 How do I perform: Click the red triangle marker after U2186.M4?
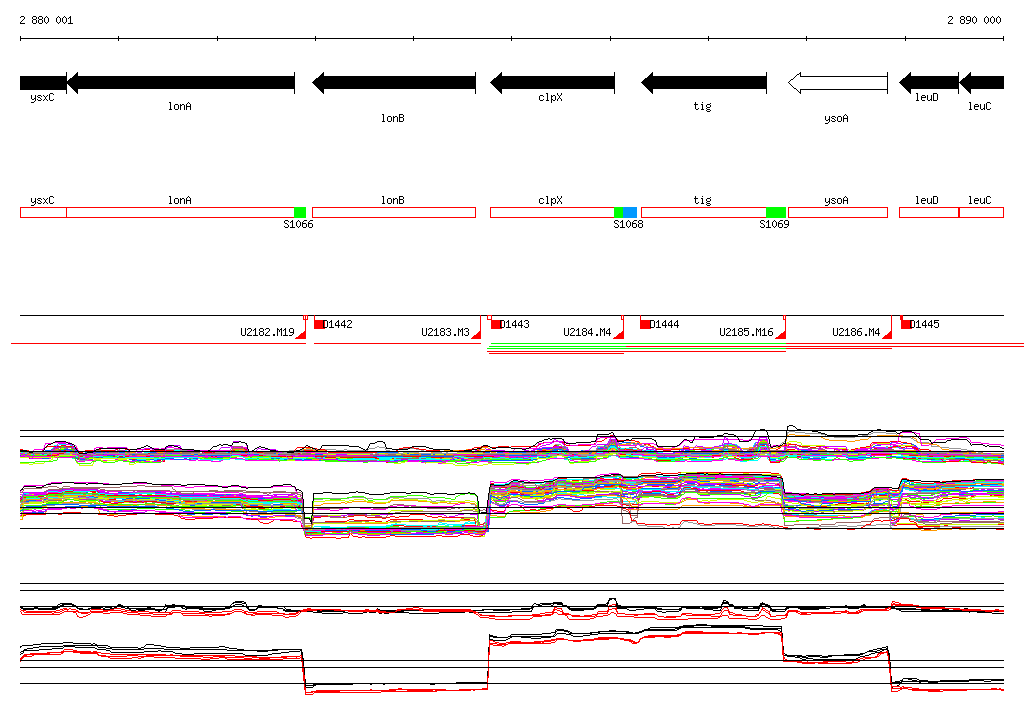pos(888,334)
